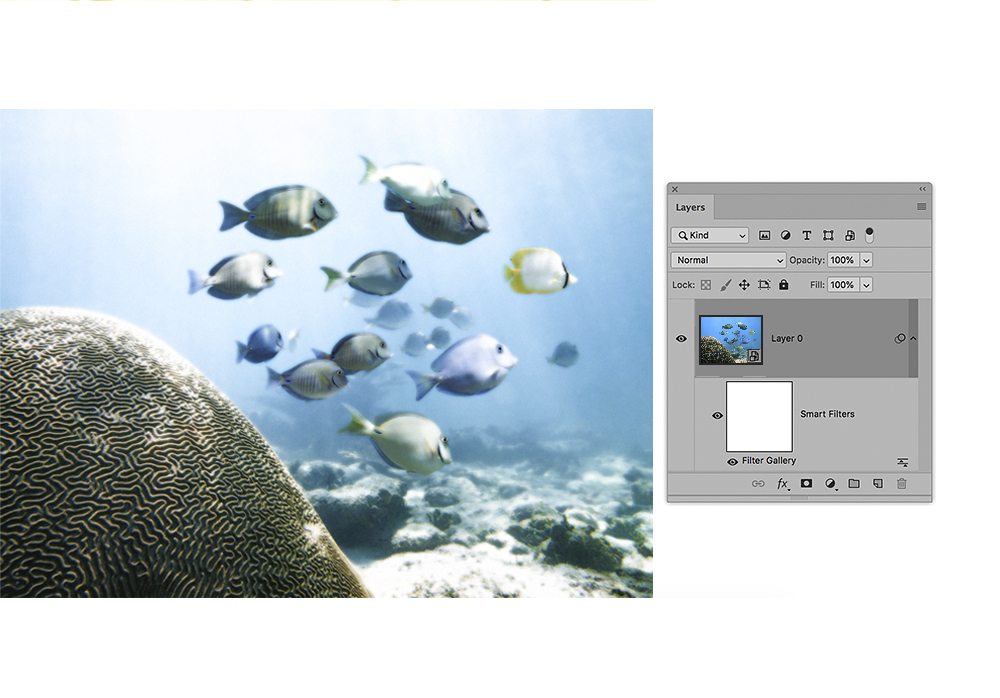Click the Lock all padlock icon
This screenshot has width=1000, height=698.
[784, 285]
